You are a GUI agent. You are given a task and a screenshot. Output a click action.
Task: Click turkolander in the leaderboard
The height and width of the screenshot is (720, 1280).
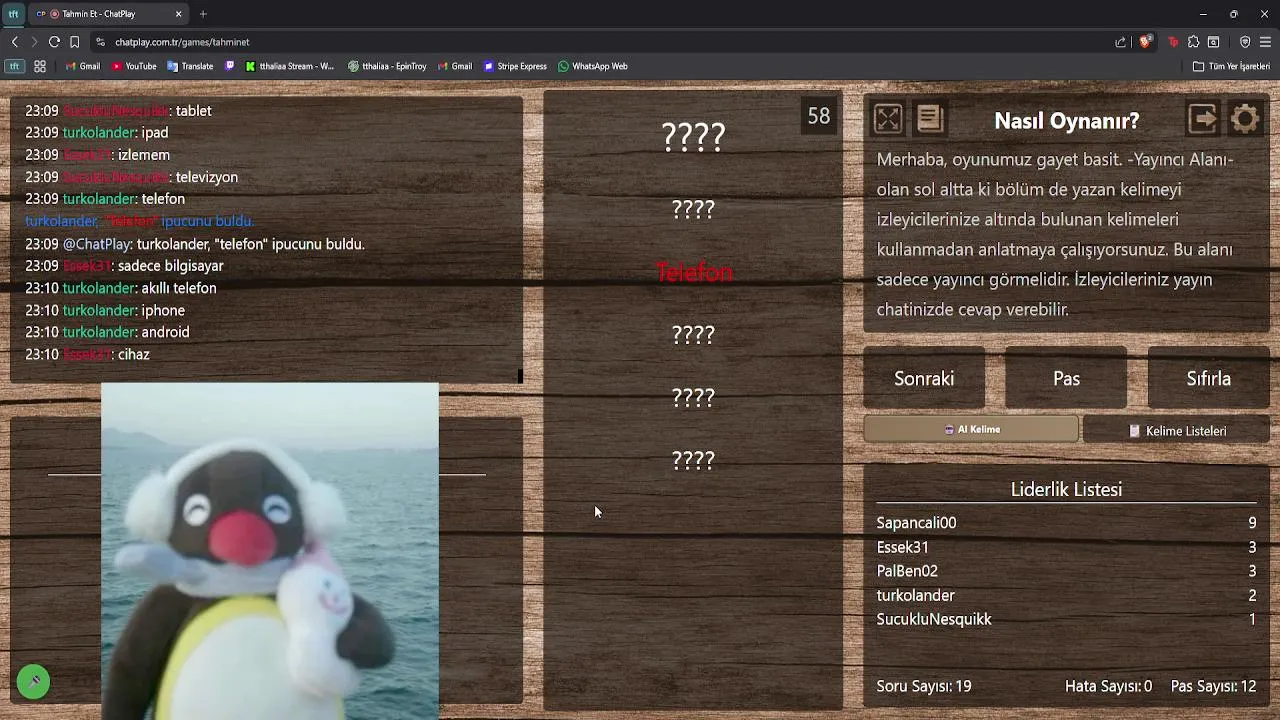coord(915,595)
